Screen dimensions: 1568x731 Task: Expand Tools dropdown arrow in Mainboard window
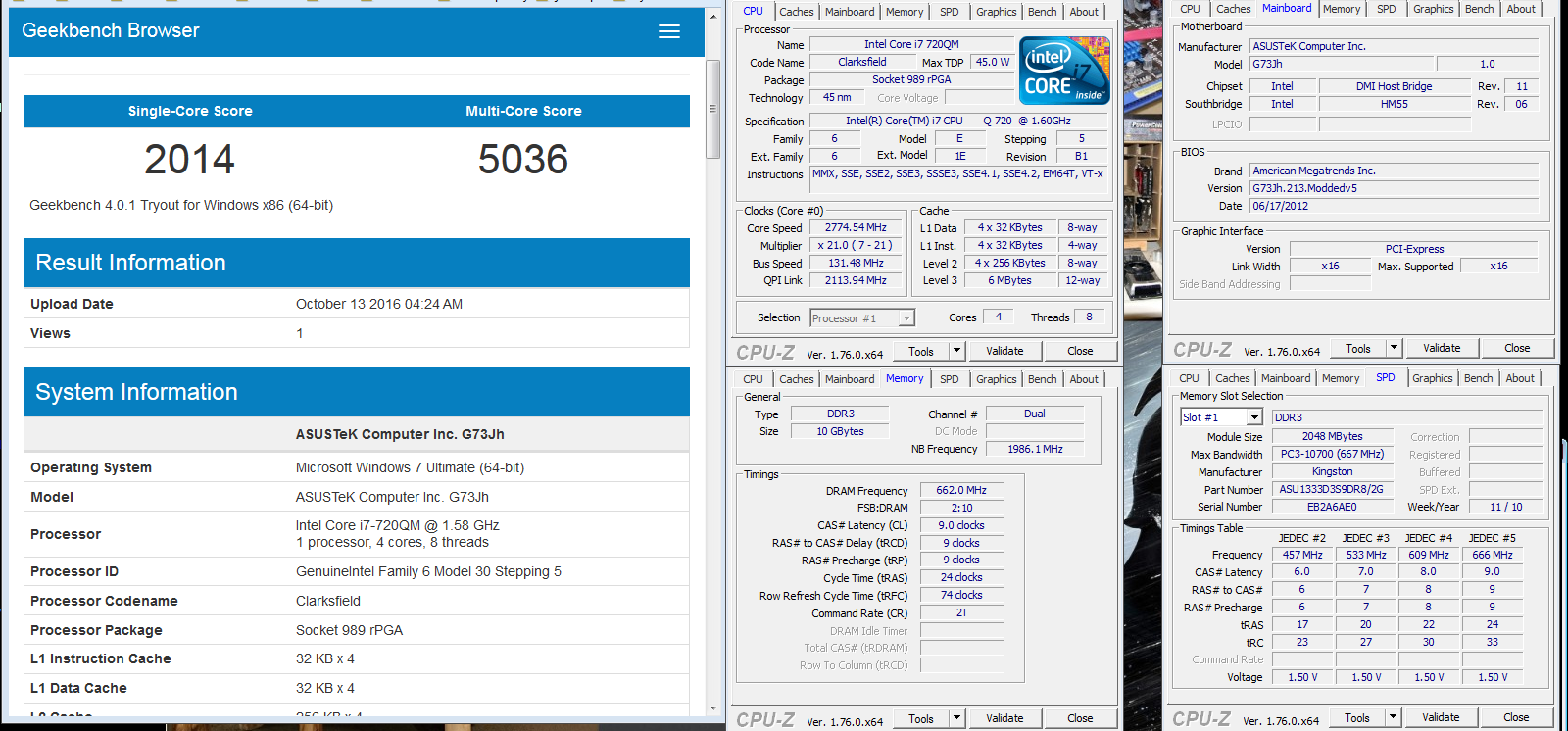click(1394, 348)
